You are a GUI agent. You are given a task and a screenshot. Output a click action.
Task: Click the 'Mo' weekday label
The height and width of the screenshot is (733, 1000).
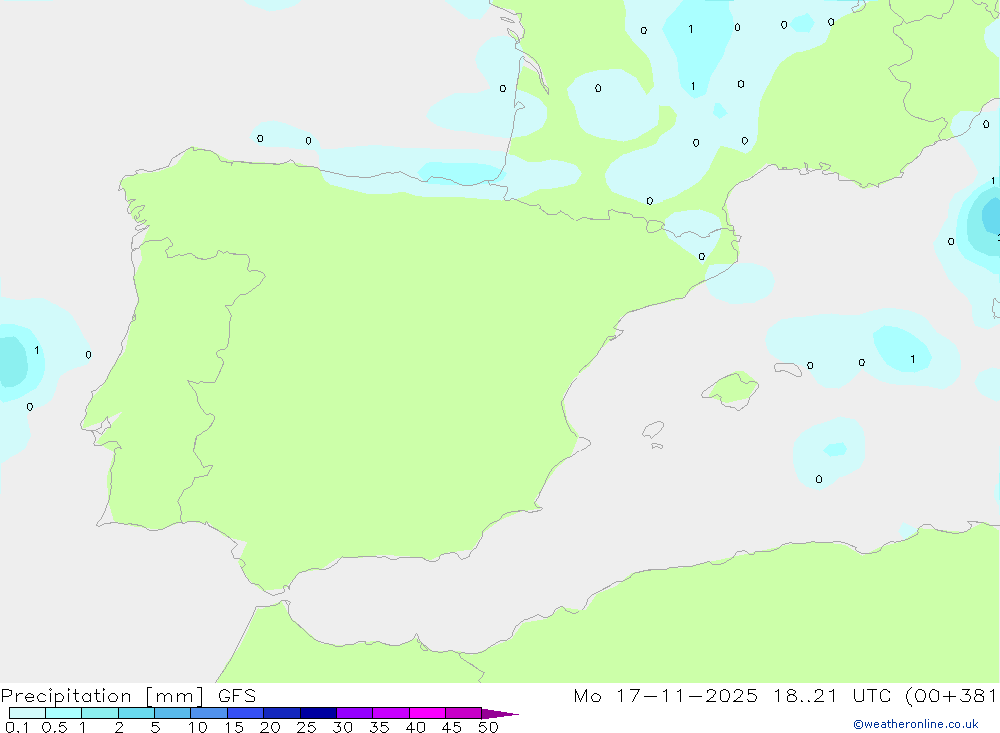(587, 696)
